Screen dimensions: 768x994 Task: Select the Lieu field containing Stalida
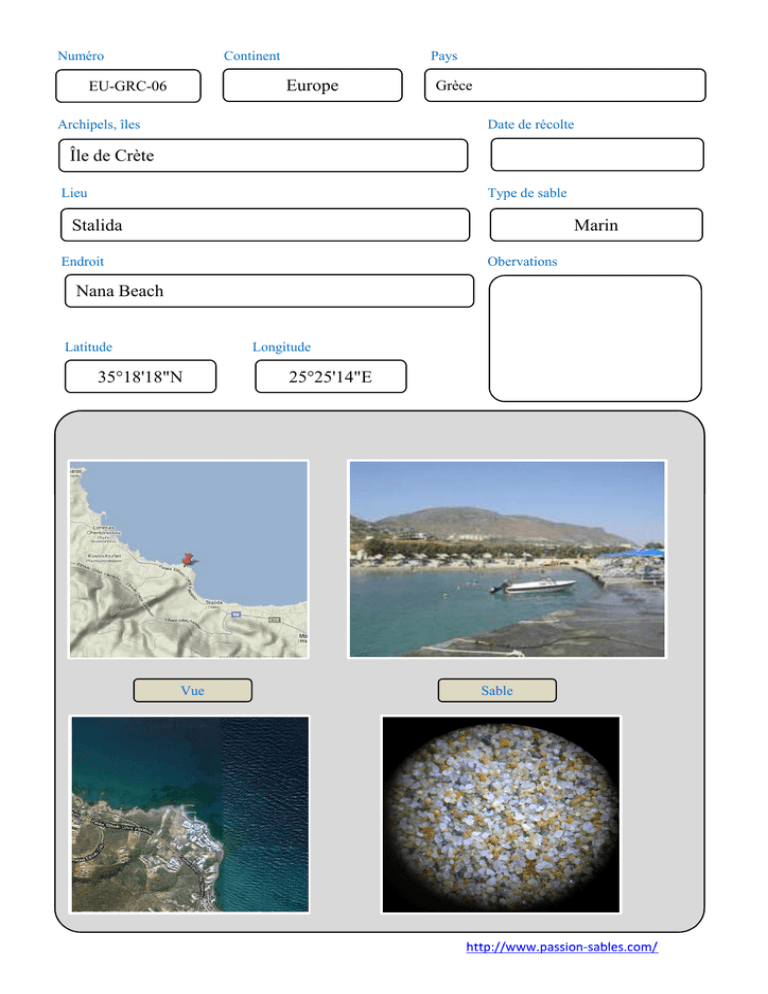click(x=264, y=225)
